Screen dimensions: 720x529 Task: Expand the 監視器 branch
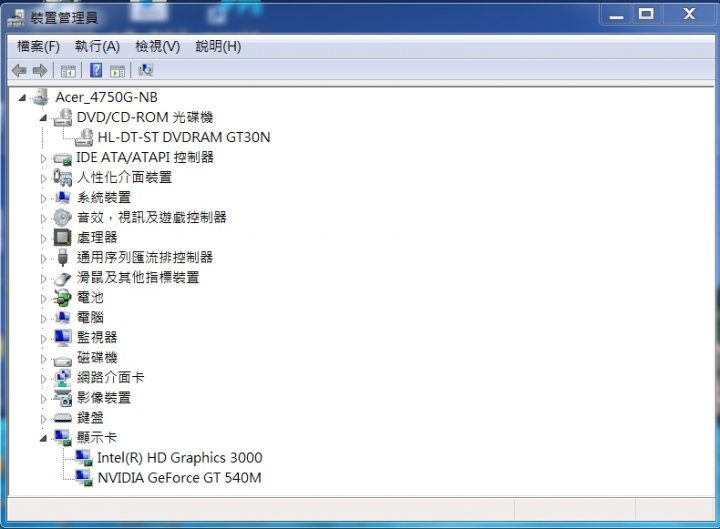pos(44,339)
